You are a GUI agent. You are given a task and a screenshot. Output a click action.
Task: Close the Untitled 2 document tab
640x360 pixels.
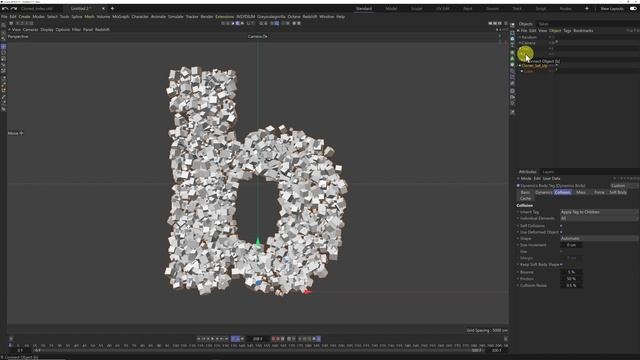[x=103, y=8]
